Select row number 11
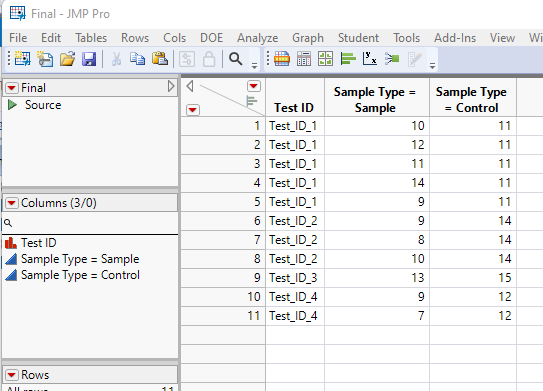 click(x=223, y=316)
